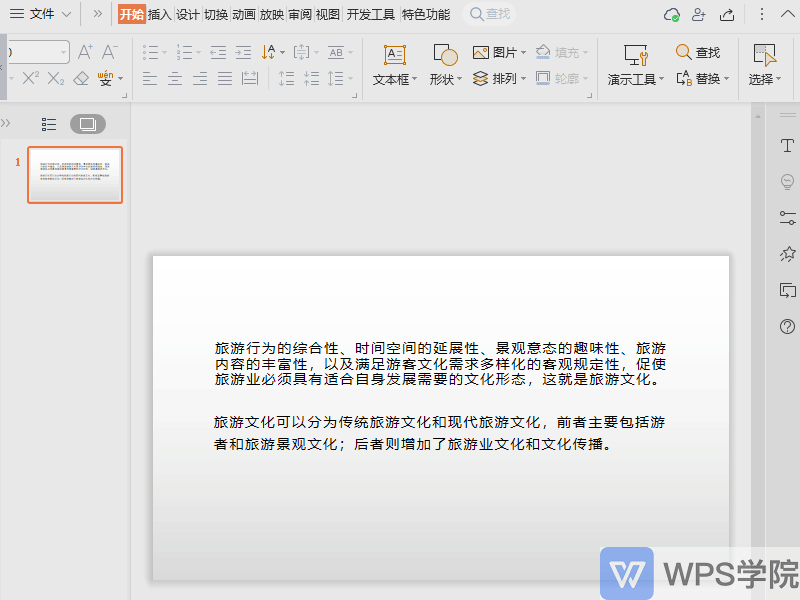The image size is (800, 600).
Task: Toggle subscript X₂ formatting
Action: point(56,78)
